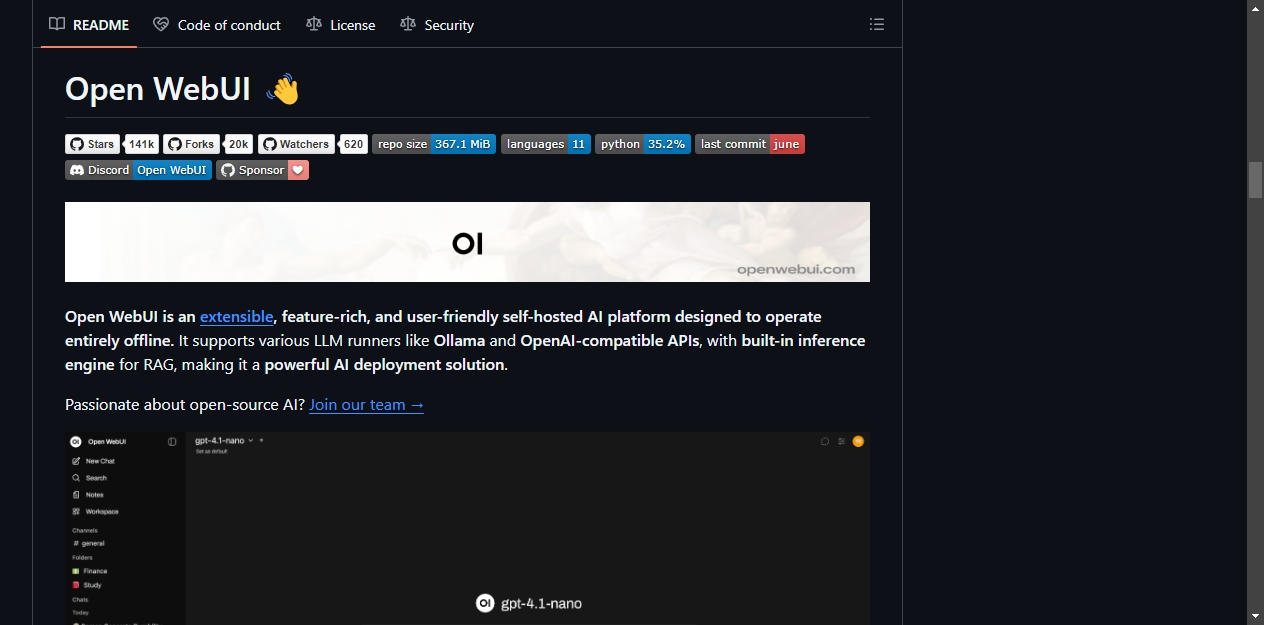Click 'Study' folder in demo screenshot
Screen dimensions: 1264x625
click(86, 585)
